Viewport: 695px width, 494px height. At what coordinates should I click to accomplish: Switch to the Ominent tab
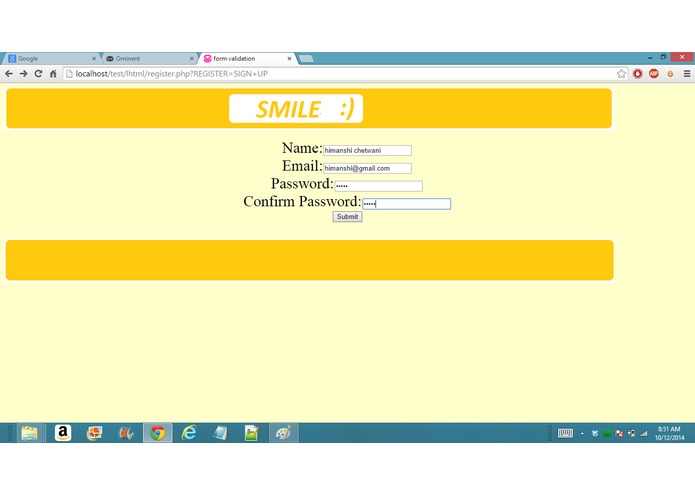pyautogui.click(x=149, y=58)
